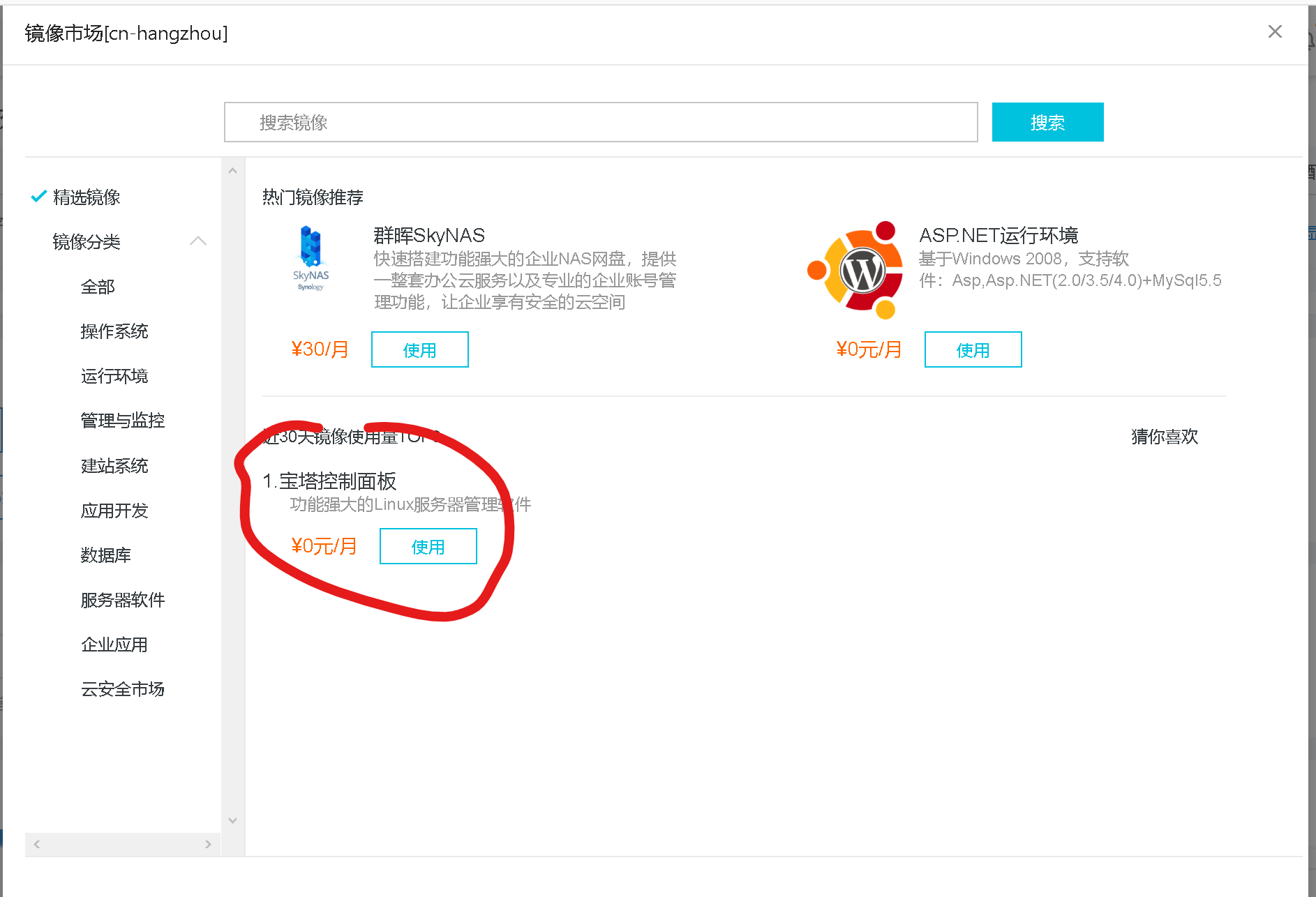Click the 热门镜像推荐 heading

313,197
